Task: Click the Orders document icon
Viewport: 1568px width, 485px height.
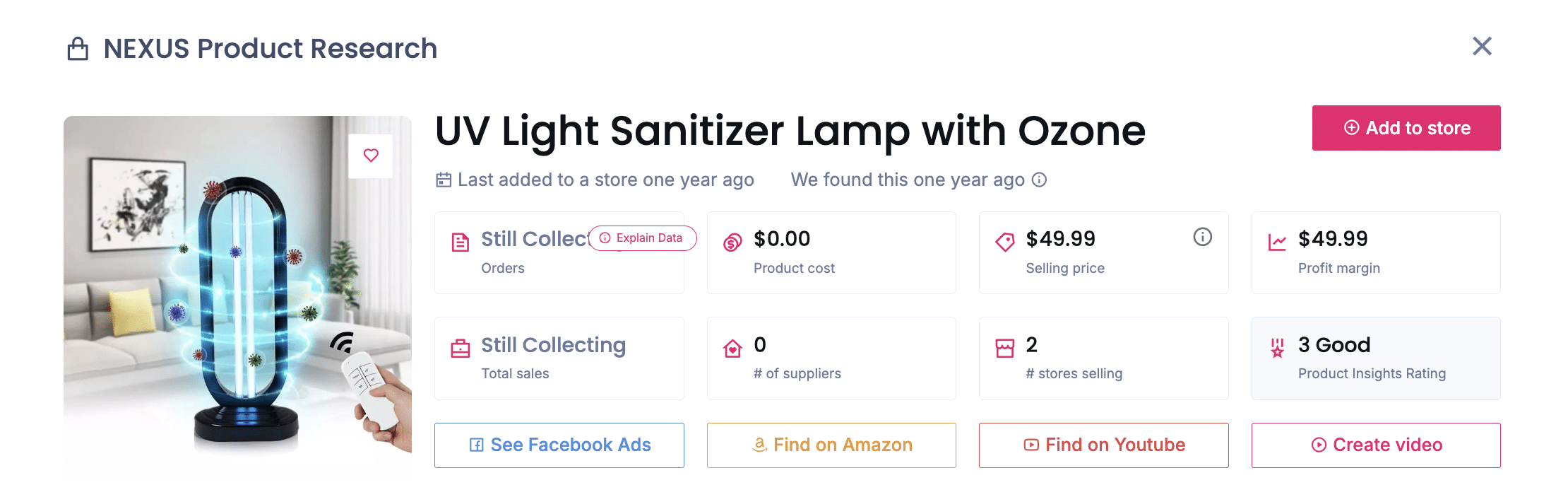Action: [461, 242]
